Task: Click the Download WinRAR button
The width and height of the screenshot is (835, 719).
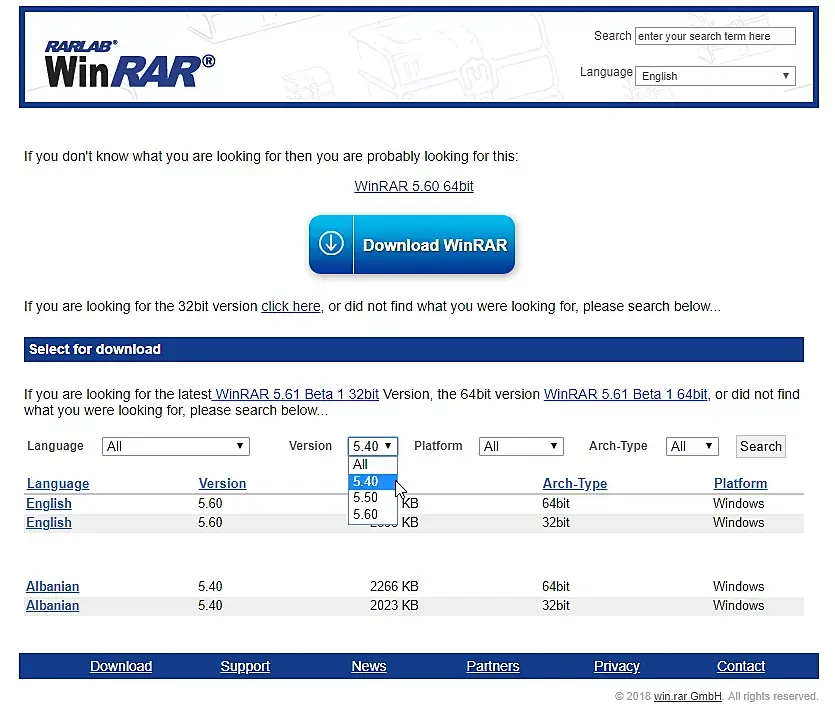Action: pyautogui.click(x=412, y=244)
